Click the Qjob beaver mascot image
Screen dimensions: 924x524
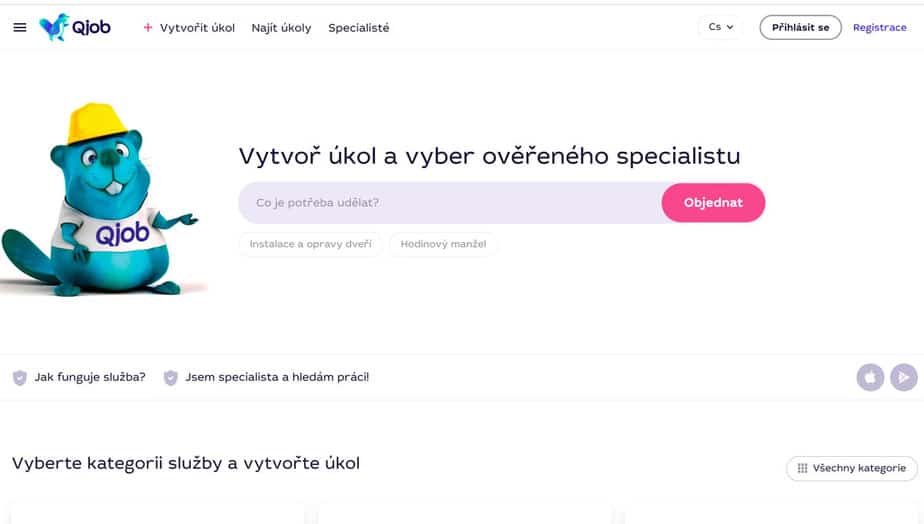(100, 200)
